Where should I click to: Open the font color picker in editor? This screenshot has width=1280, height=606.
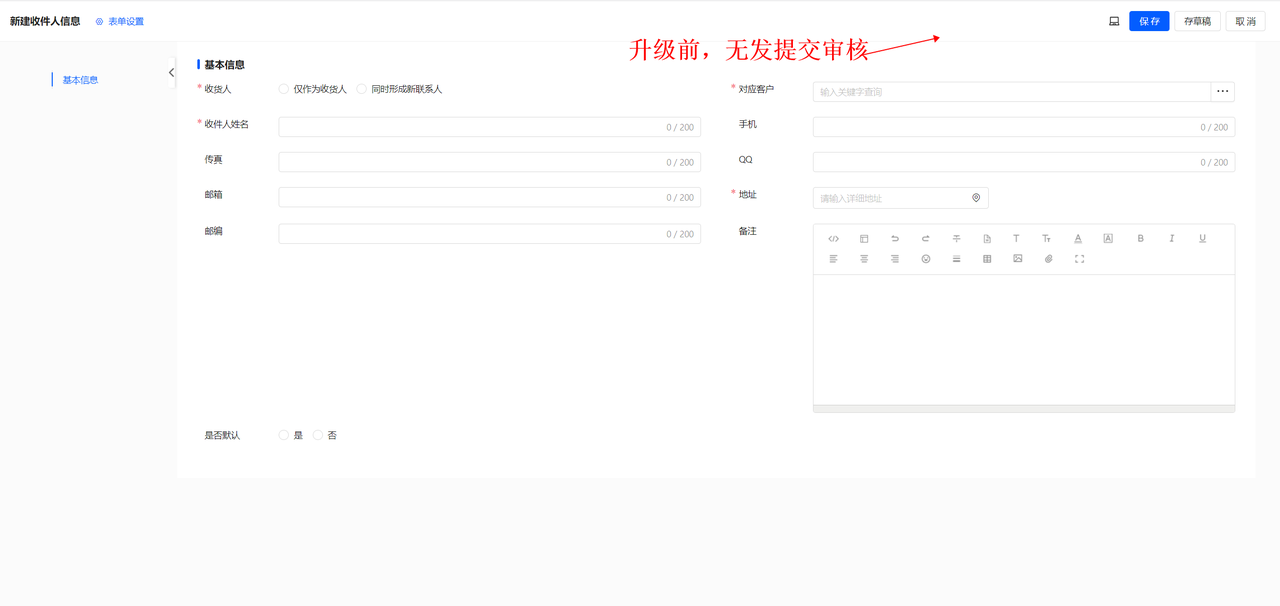click(x=1078, y=239)
